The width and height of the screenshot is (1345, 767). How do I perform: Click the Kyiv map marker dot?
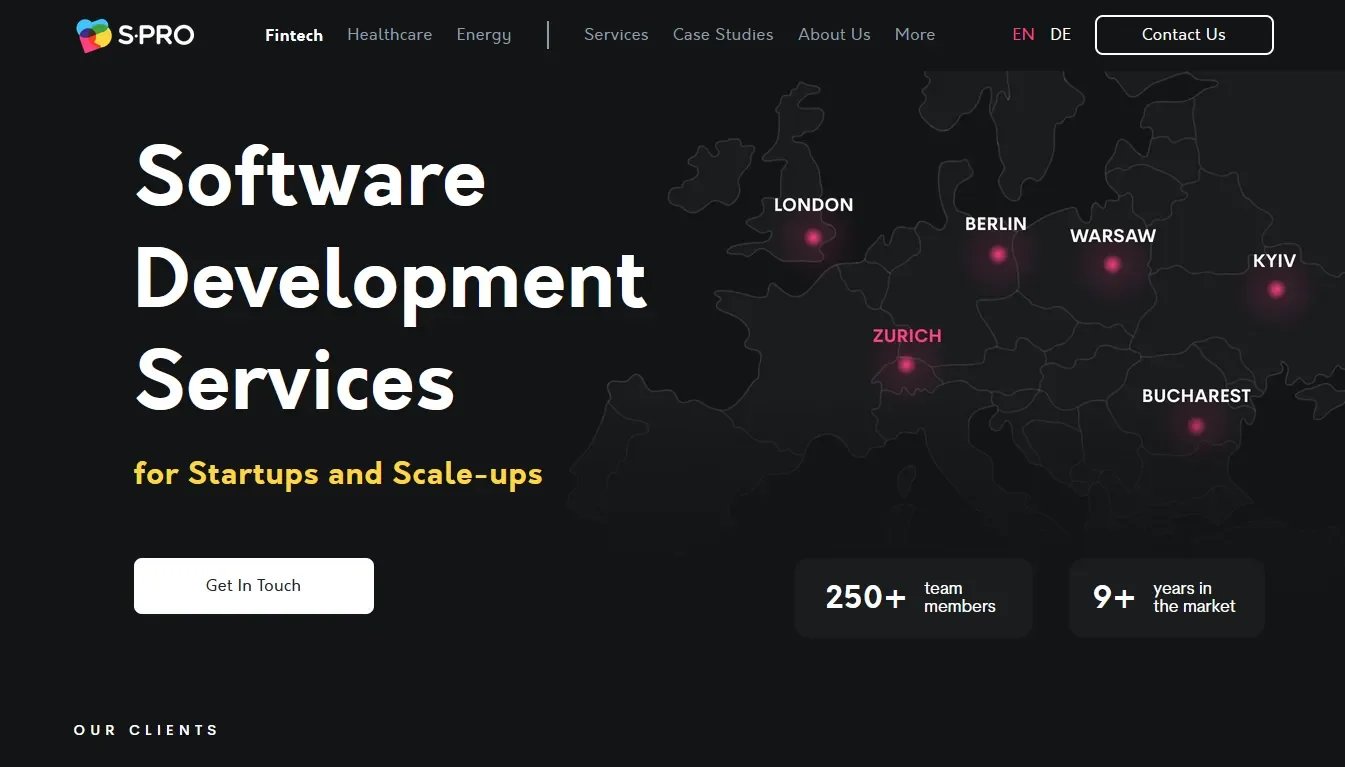point(1276,289)
